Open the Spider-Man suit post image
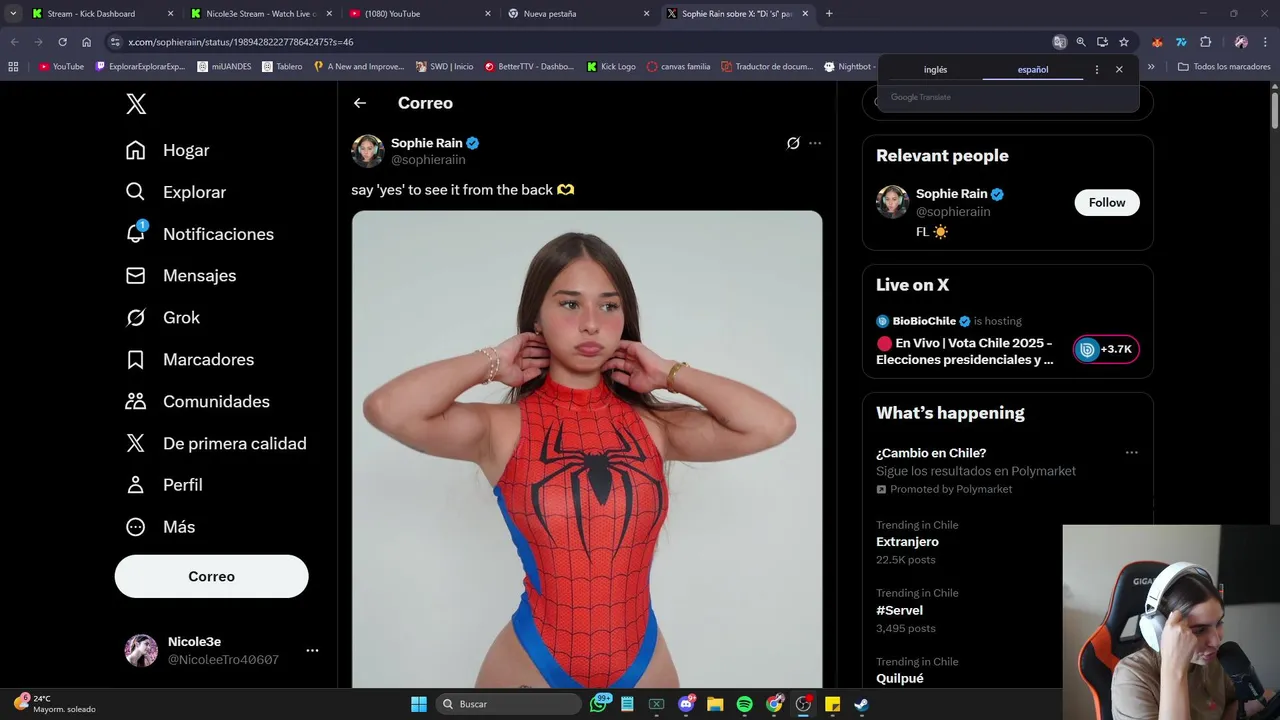The image size is (1280, 720). coord(587,449)
